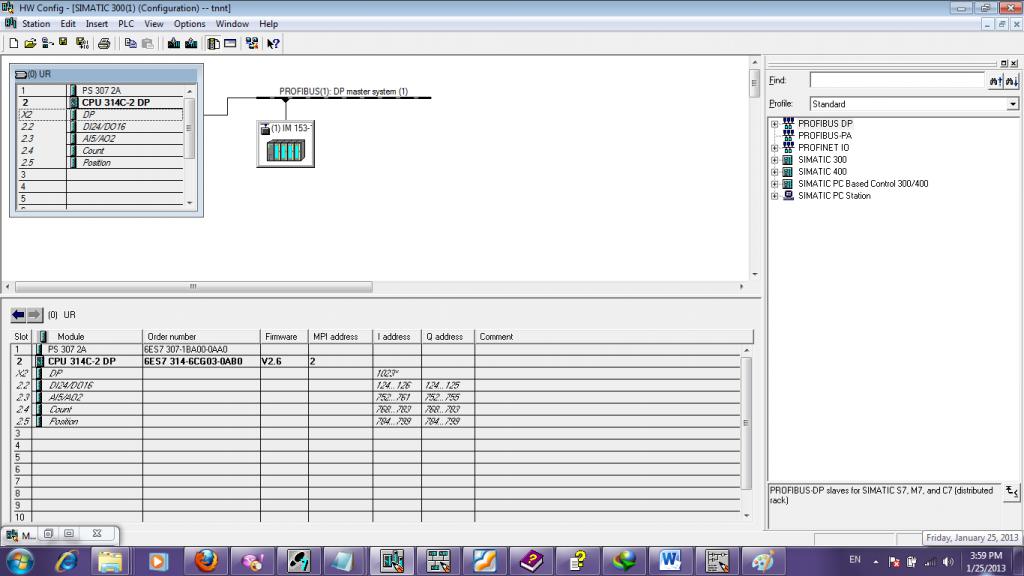Select the AI5/AO2 row in the slot table

[x=376, y=397]
